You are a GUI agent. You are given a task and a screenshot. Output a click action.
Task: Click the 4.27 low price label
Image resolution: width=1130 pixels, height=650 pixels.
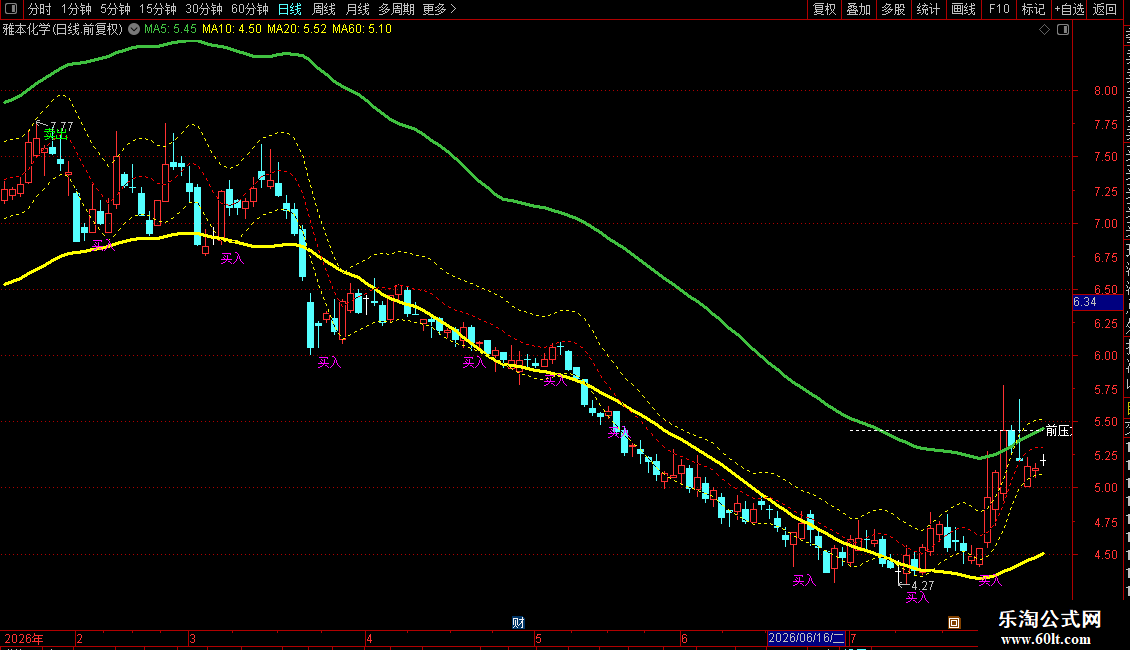pos(922,586)
